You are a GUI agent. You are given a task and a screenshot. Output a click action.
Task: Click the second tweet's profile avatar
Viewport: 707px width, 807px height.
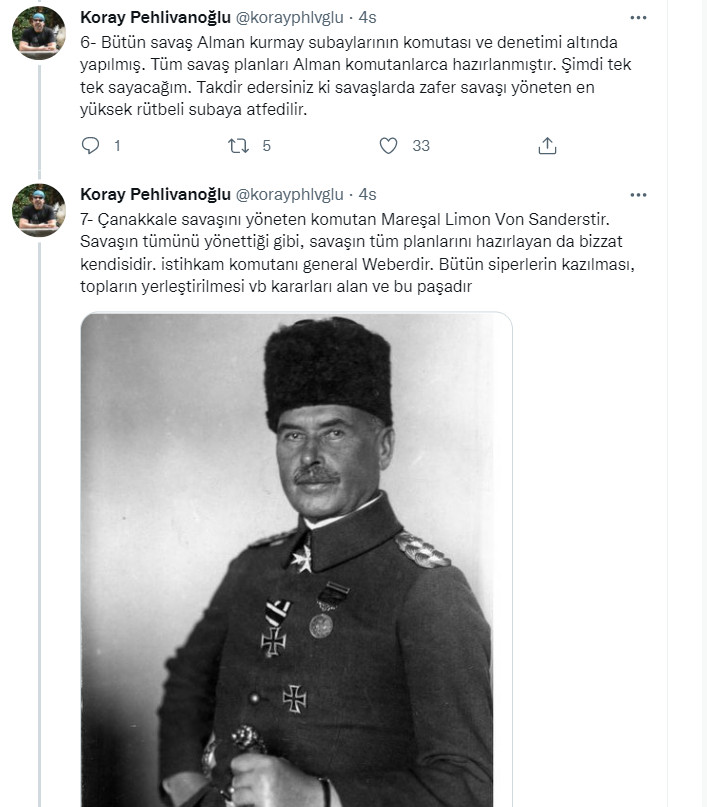[39, 210]
